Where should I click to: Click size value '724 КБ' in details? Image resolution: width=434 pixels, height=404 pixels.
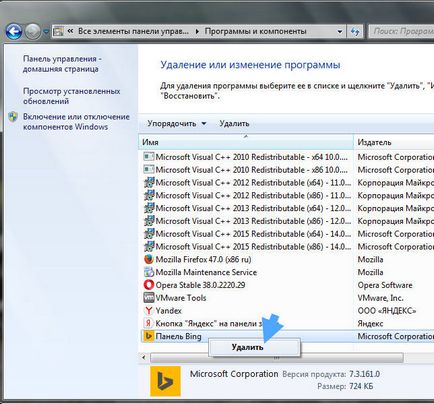[x=361, y=387]
